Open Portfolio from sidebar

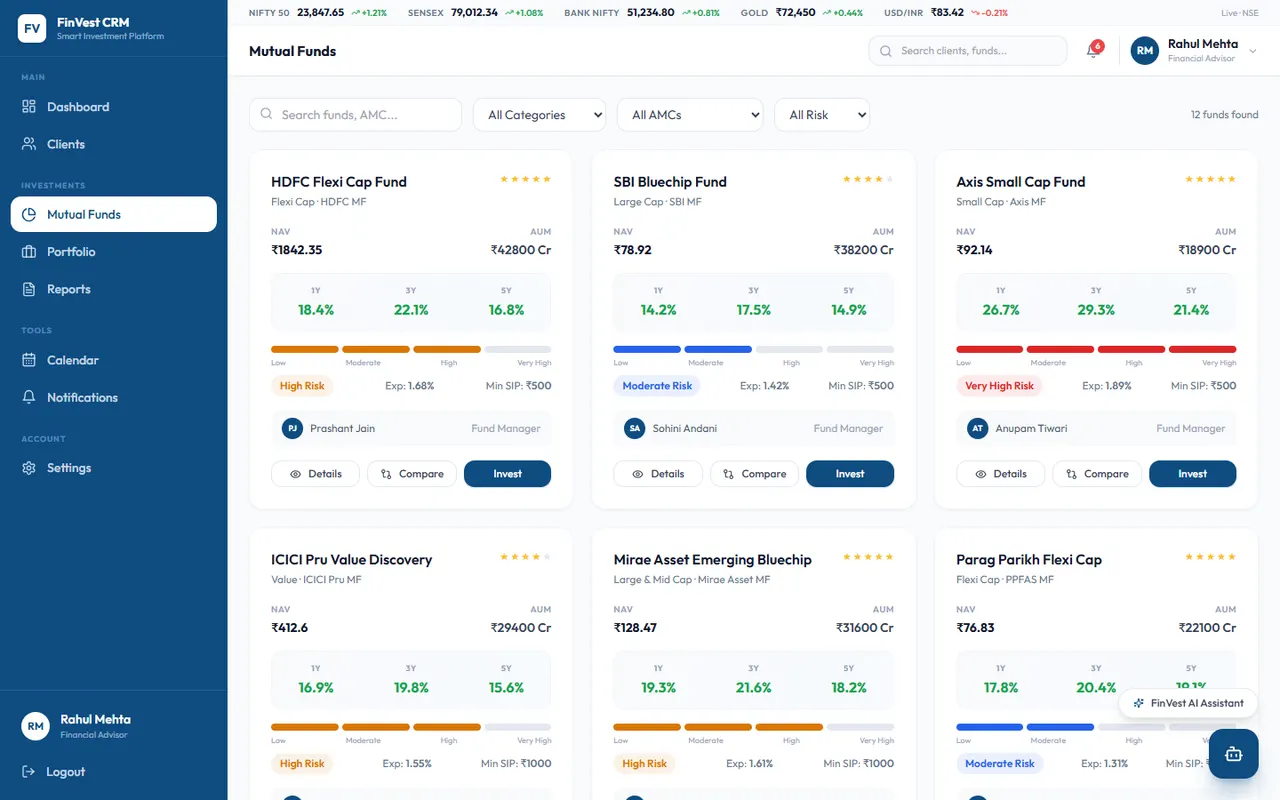pyautogui.click(x=114, y=252)
